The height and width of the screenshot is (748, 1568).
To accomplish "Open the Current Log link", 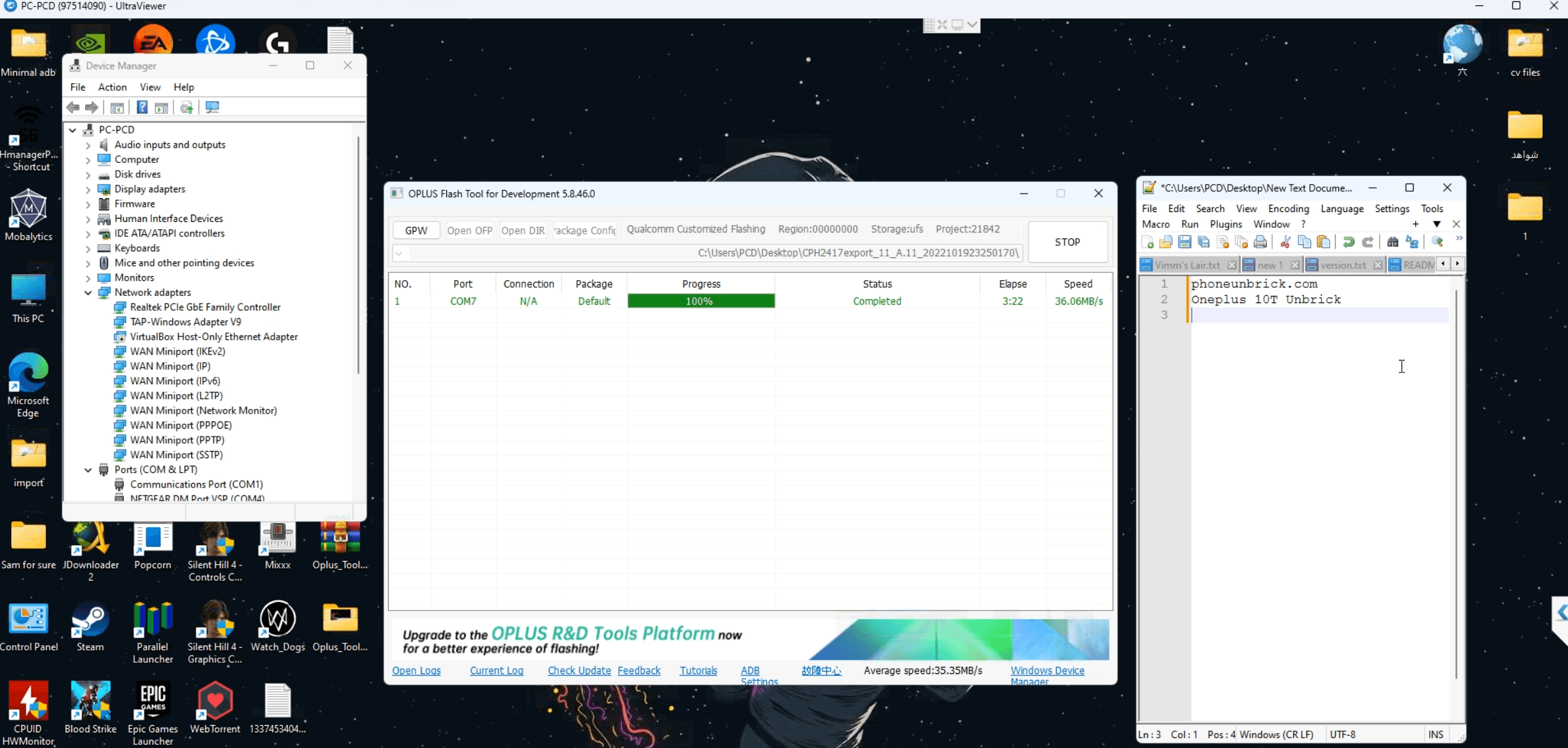I will pos(497,671).
